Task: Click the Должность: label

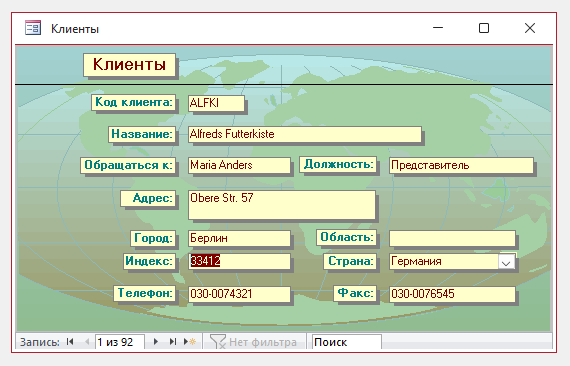Action: tap(338, 164)
